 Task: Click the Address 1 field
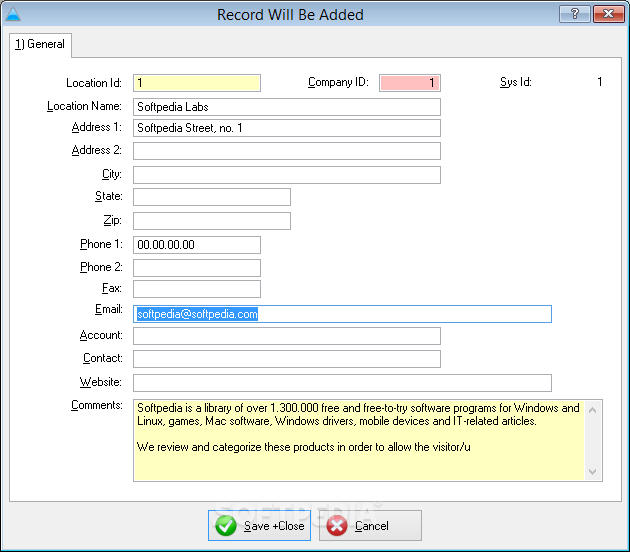(287, 128)
